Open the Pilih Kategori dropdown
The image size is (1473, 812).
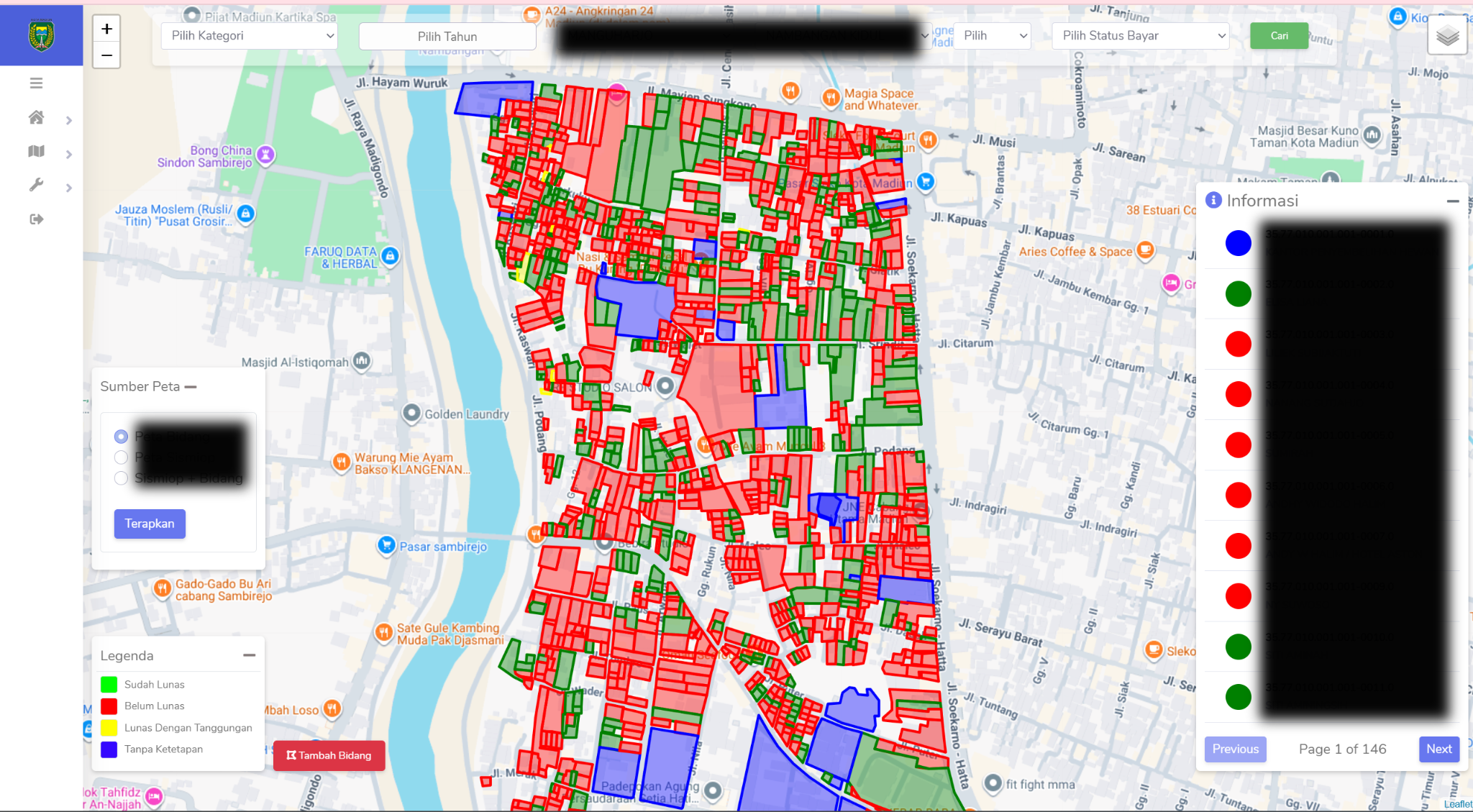(x=250, y=36)
